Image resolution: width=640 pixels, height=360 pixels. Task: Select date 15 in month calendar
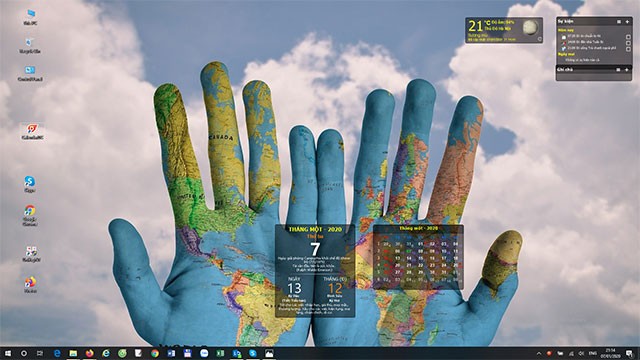[x=421, y=258]
